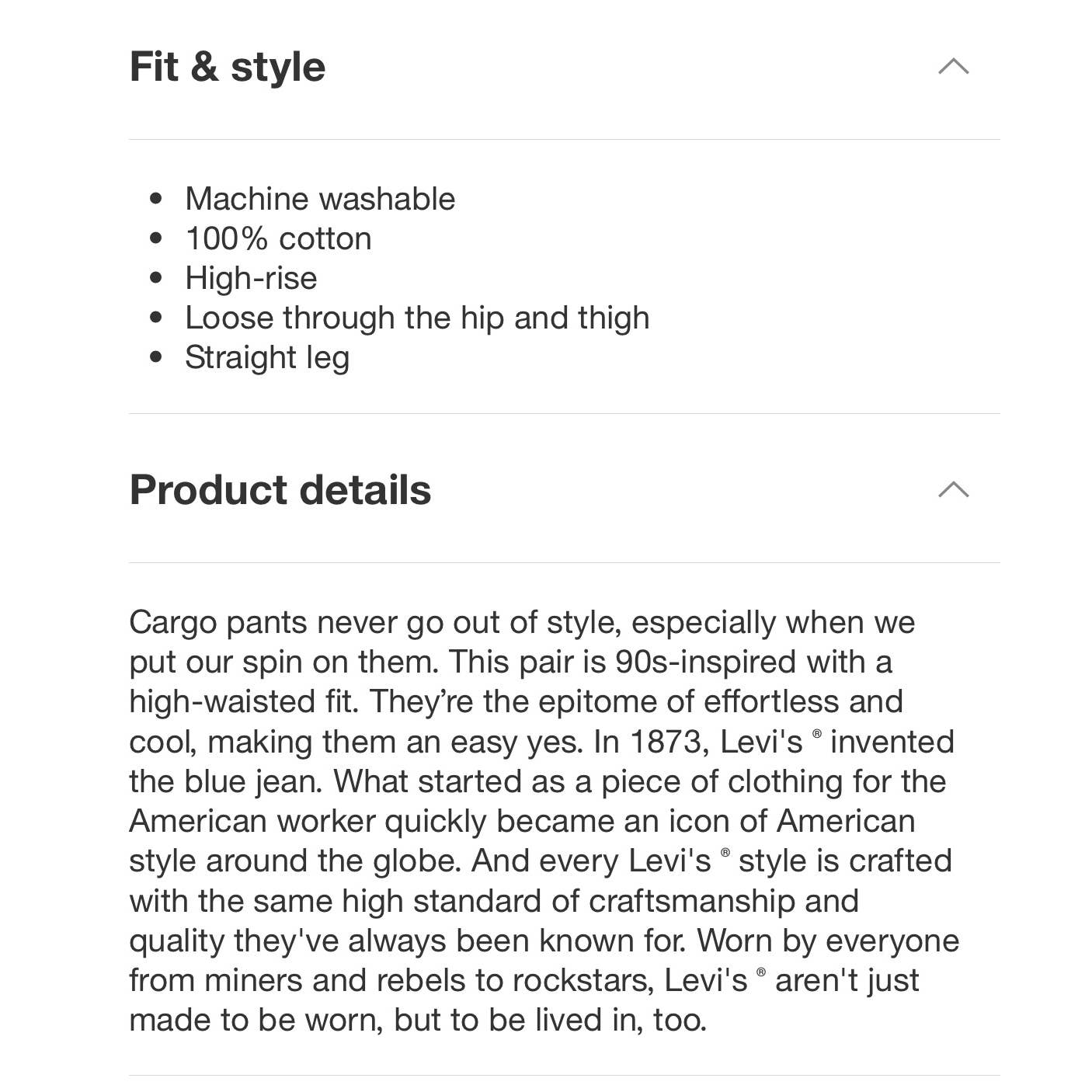Click Loose through the hip and thigh
This screenshot has width=1092, height=1092.
coord(417,318)
